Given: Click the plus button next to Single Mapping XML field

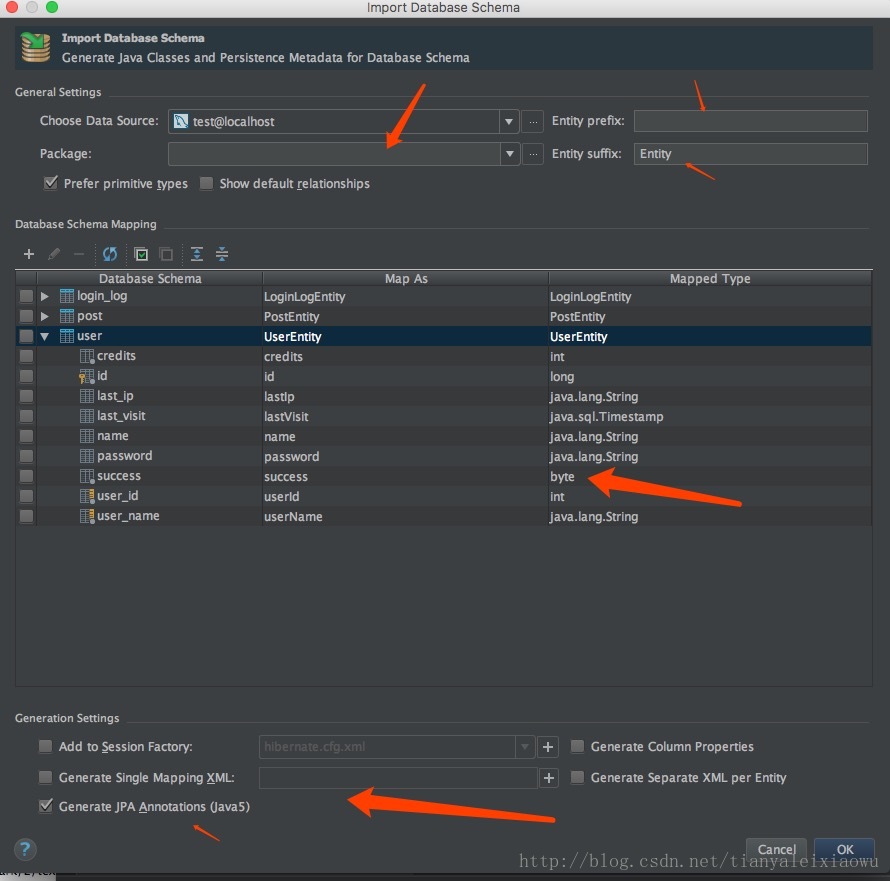Looking at the screenshot, I should click(x=548, y=778).
